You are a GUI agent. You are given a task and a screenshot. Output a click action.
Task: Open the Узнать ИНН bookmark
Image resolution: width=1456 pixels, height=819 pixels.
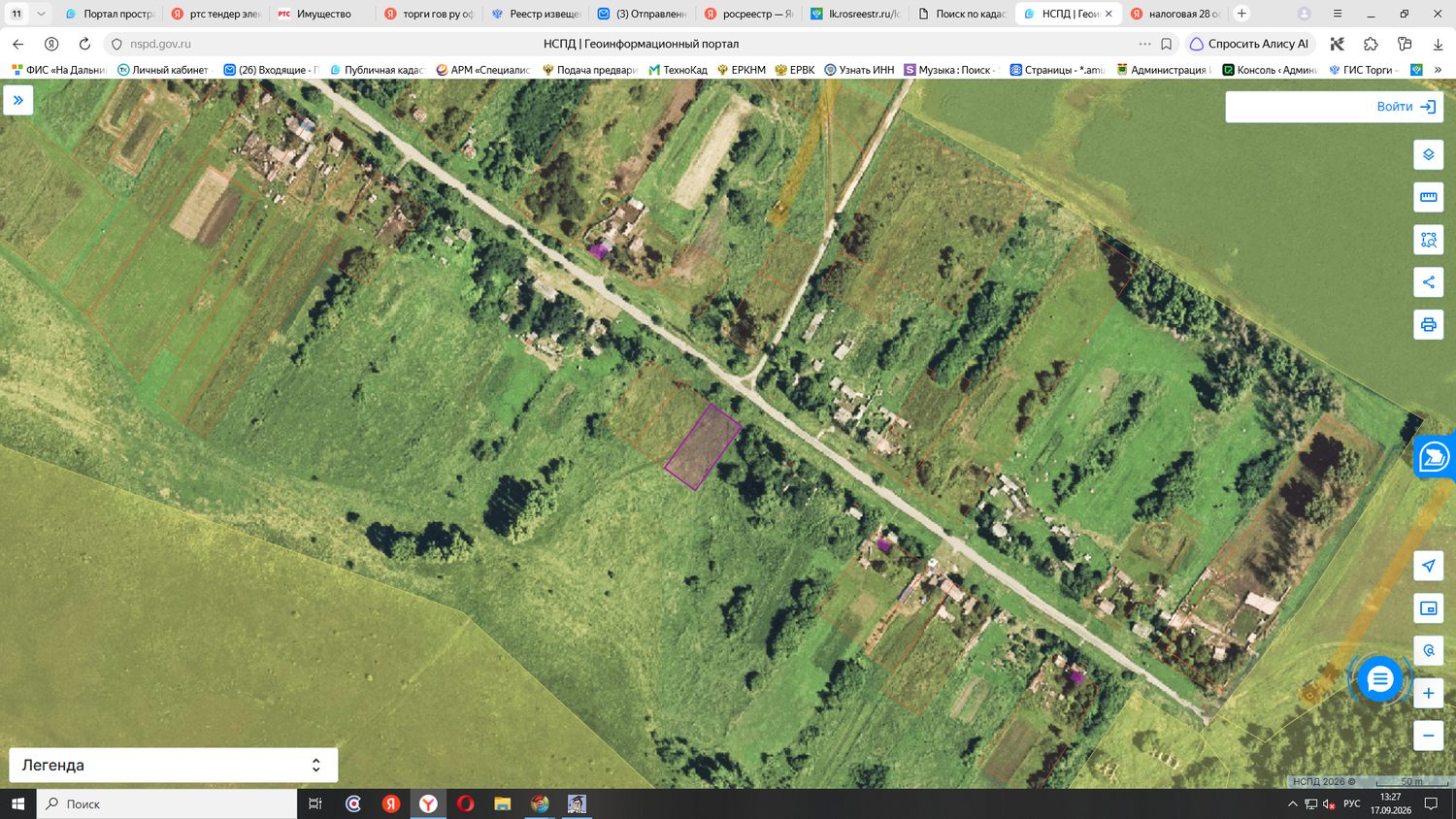859,70
